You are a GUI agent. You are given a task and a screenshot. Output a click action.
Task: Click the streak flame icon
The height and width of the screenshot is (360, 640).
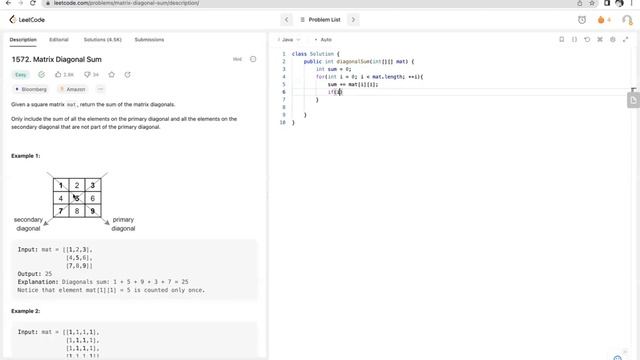click(601, 20)
